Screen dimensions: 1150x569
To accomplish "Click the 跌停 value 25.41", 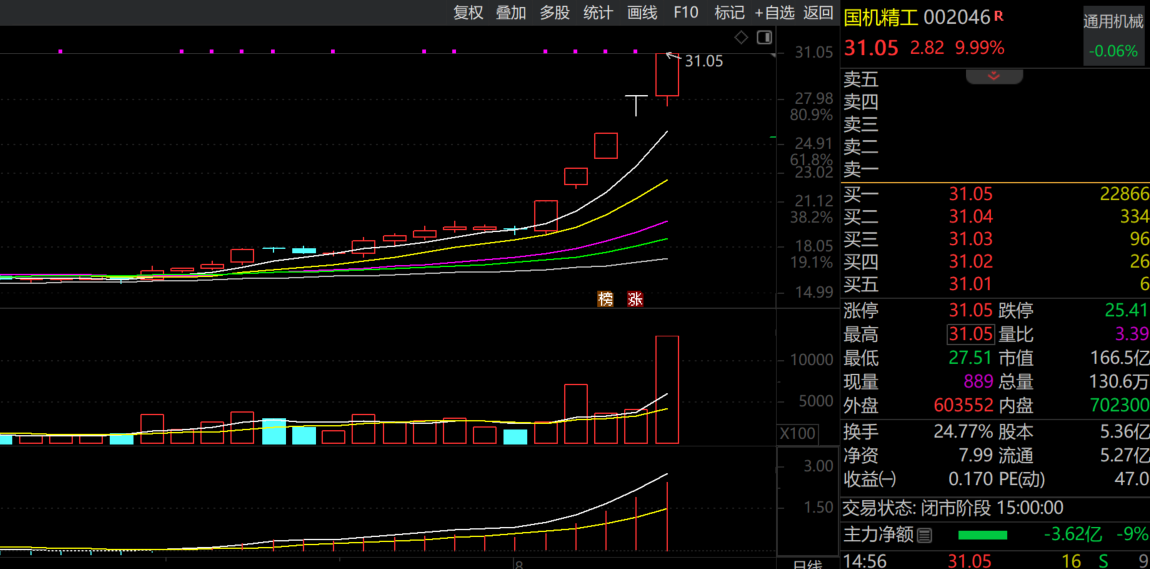I will (1128, 311).
